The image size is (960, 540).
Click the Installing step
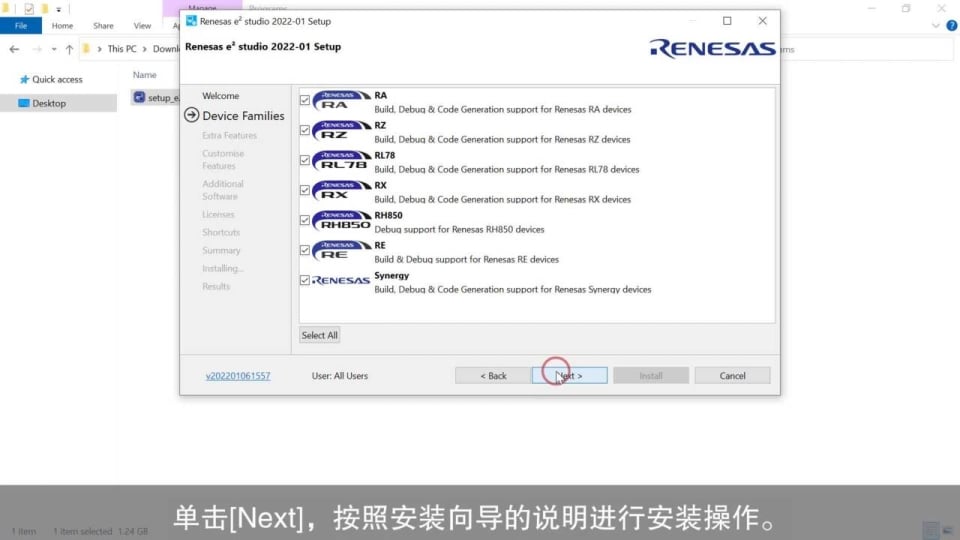222,268
